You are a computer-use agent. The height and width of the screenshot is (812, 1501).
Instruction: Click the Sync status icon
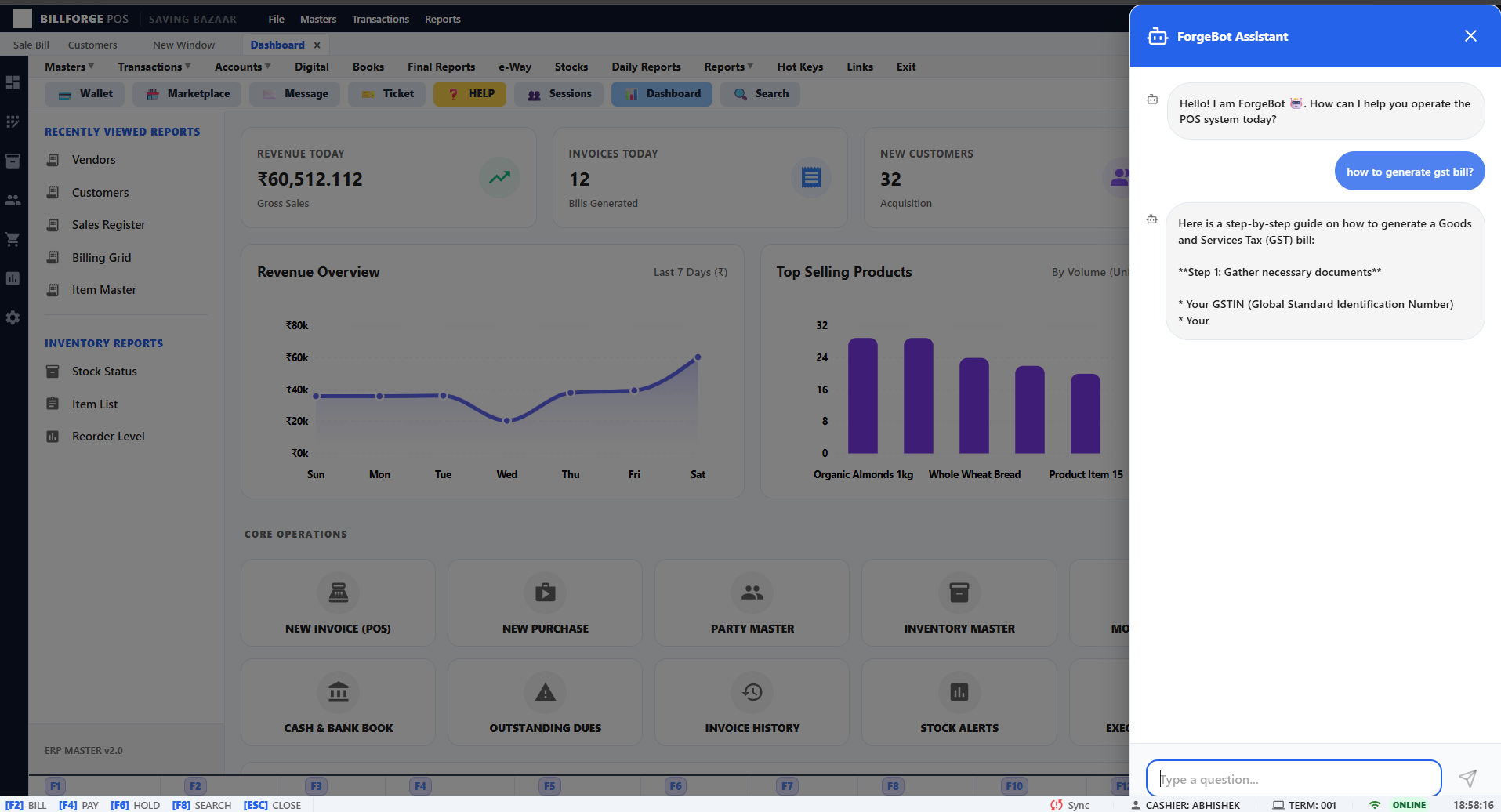click(1057, 805)
